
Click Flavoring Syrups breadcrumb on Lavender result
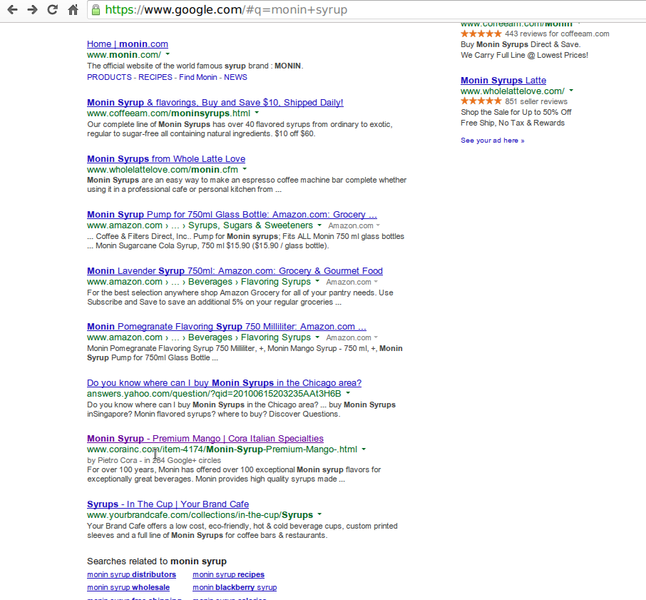pos(276,282)
